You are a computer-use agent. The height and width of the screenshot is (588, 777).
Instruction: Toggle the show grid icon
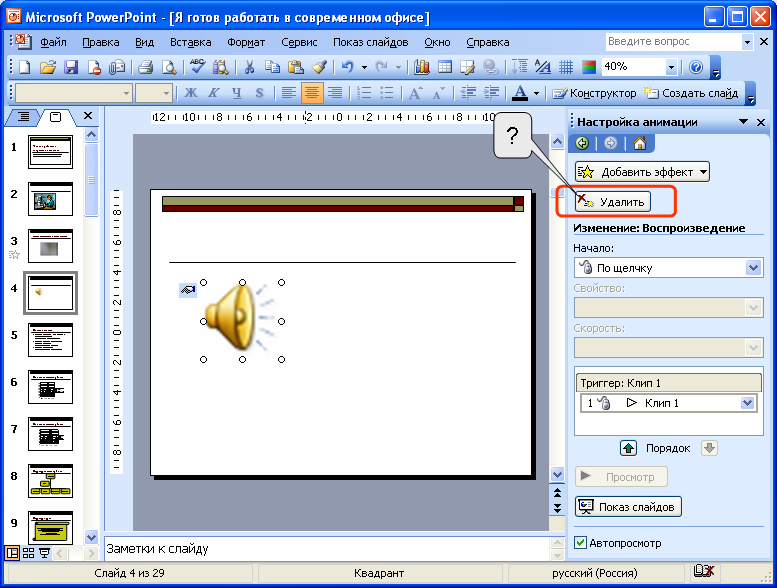pos(566,67)
